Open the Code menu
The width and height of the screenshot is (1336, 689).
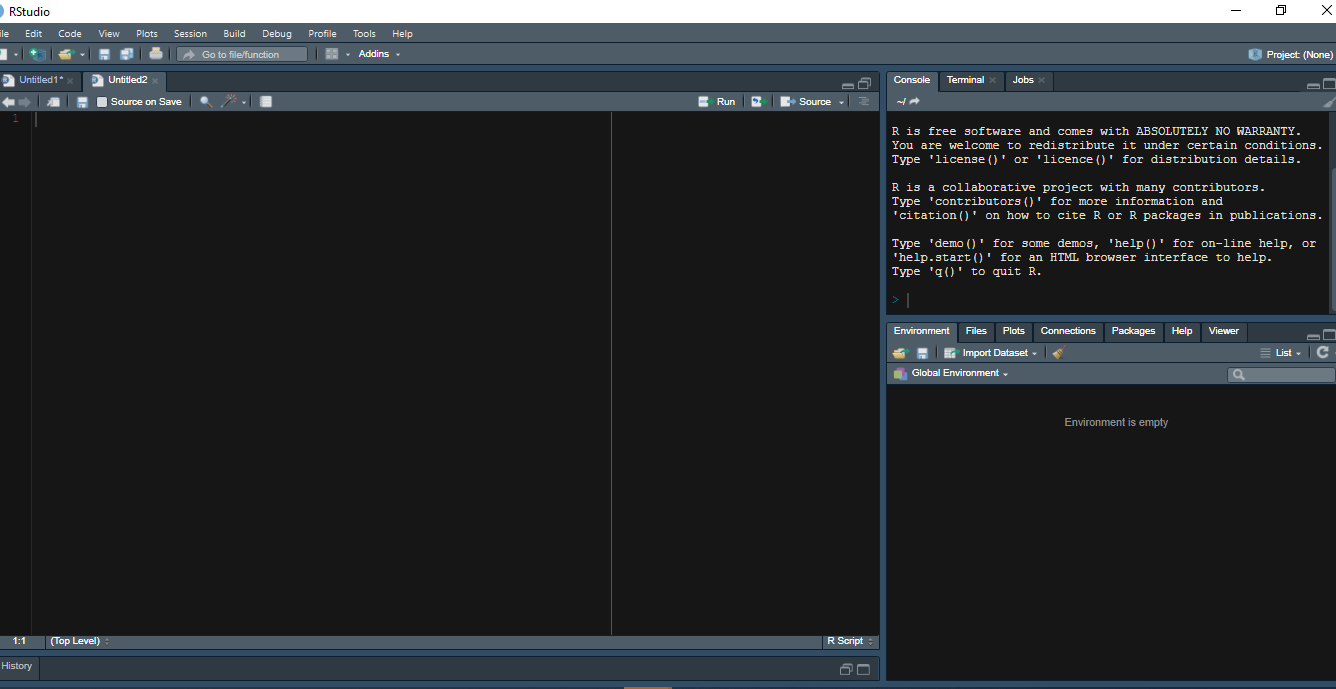point(70,33)
